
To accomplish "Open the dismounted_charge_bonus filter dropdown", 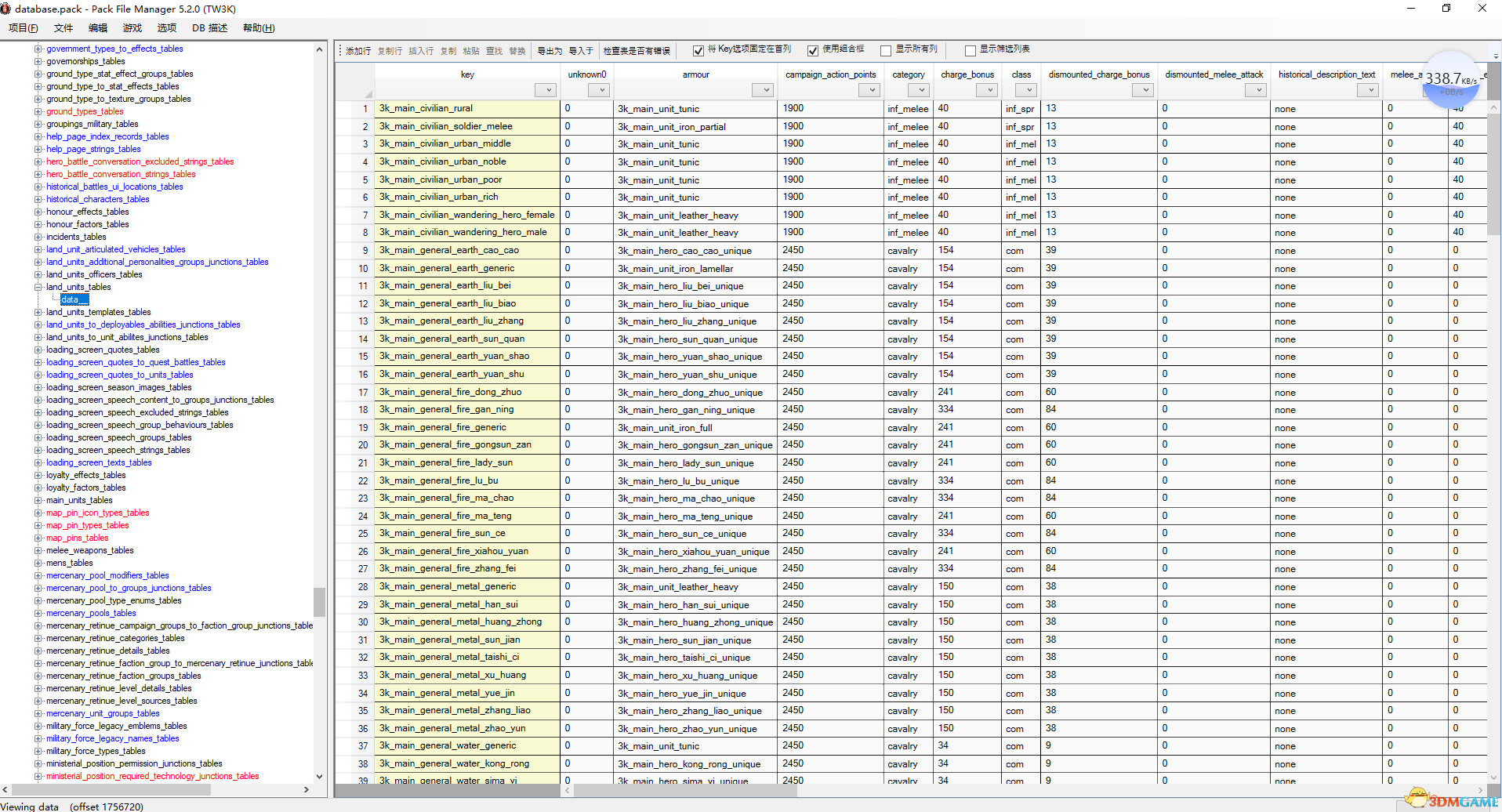I will pyautogui.click(x=1145, y=90).
